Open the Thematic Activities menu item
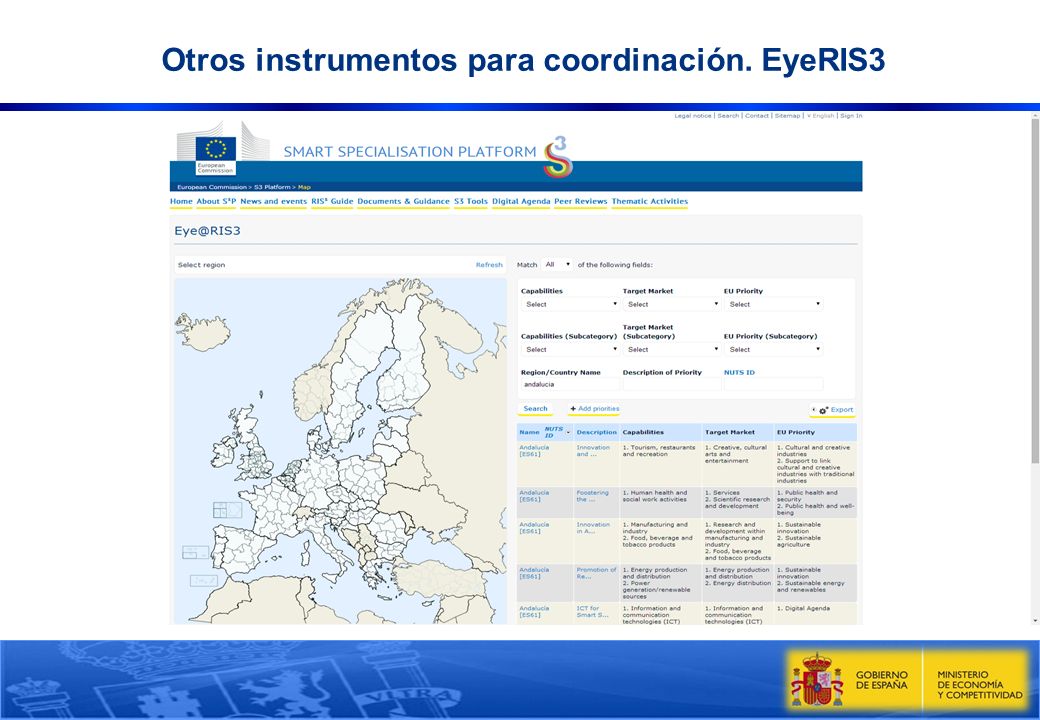This screenshot has width=1040, height=720. click(649, 202)
